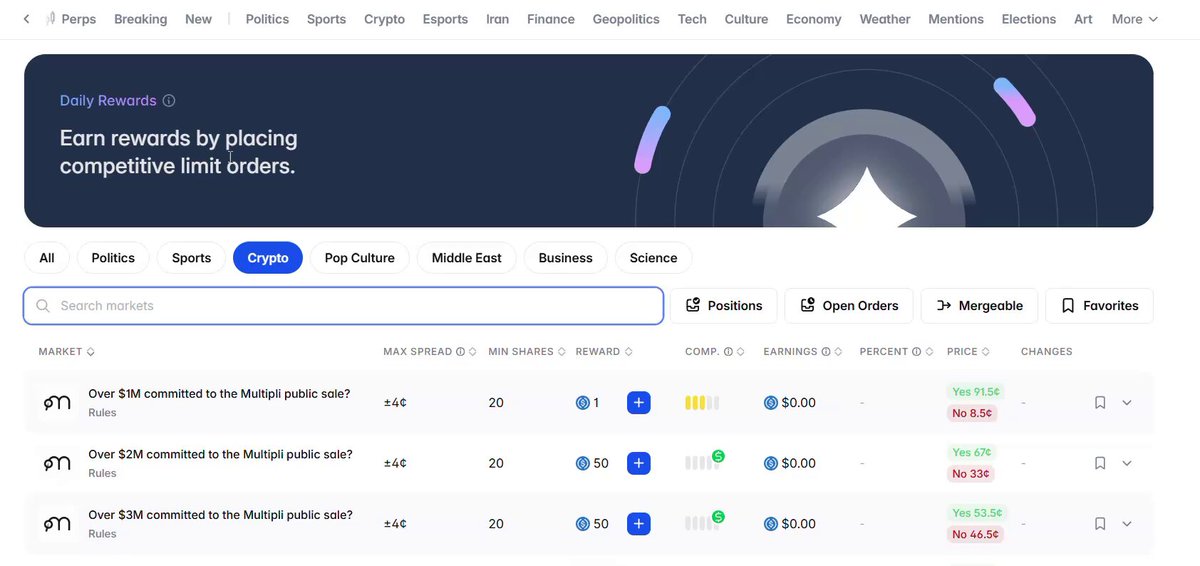Select the All filter chip

coord(47,258)
